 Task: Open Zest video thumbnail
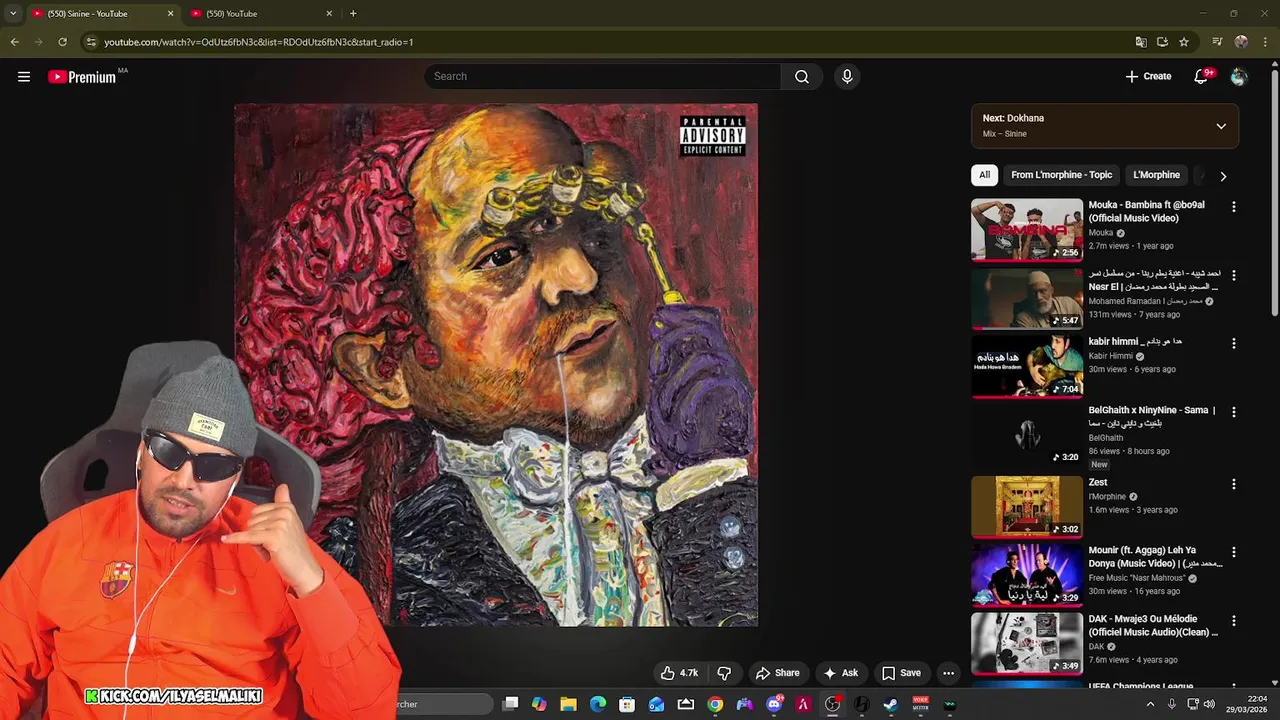(1026, 506)
